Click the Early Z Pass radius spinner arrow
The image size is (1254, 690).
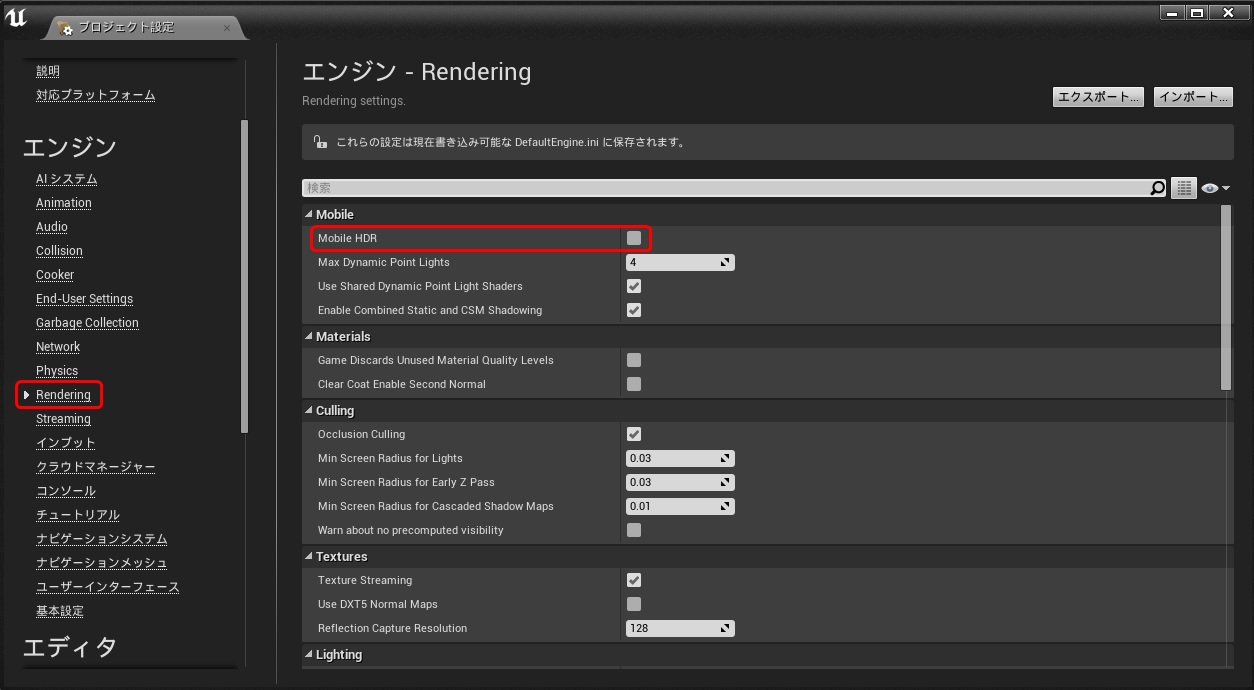pyautogui.click(x=726, y=483)
